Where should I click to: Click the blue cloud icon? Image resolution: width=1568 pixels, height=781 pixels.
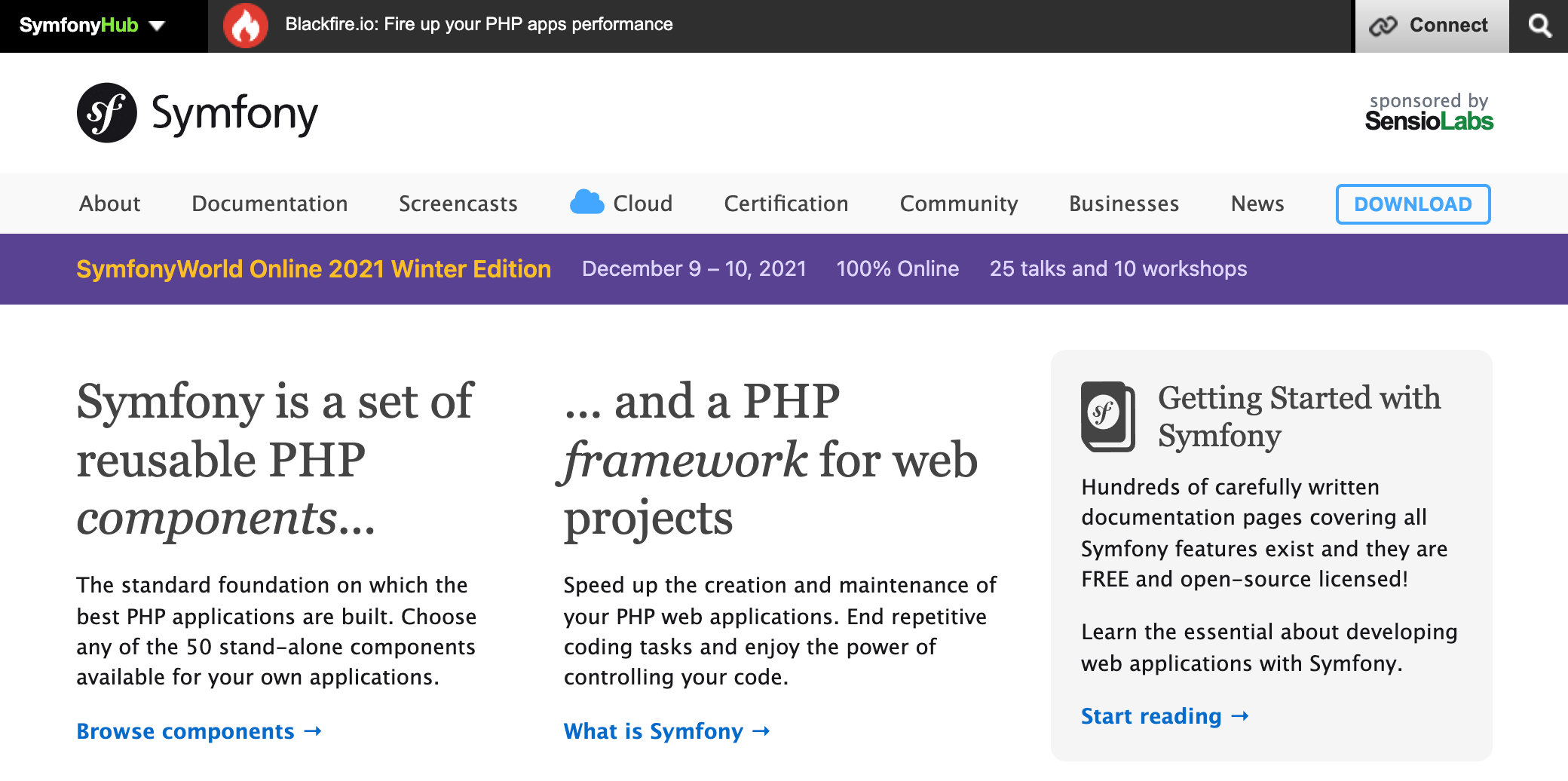[x=586, y=202]
